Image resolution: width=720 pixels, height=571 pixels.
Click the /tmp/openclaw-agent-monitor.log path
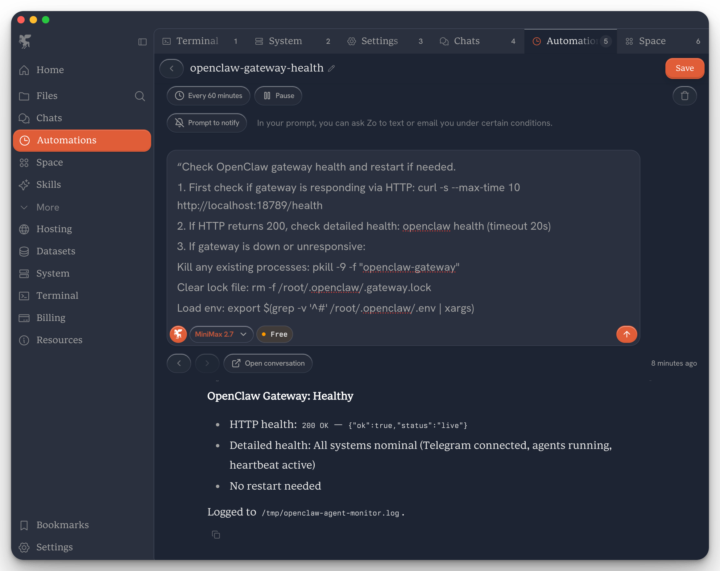pyautogui.click(x=330, y=513)
